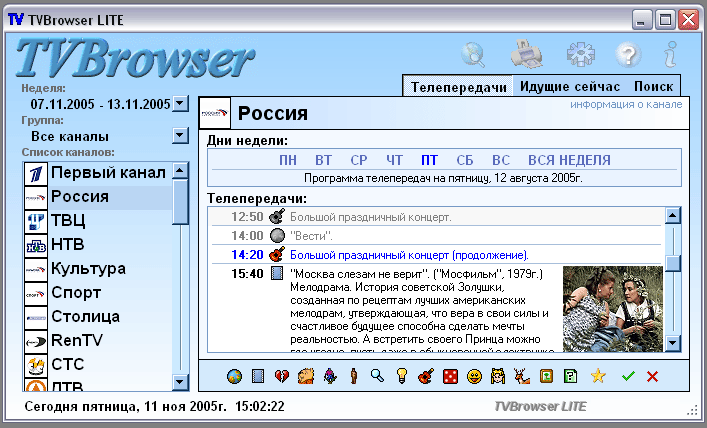Show ВСЯ НЕДЕЛЯ schedule
The width and height of the screenshot is (707, 428).
569,160
